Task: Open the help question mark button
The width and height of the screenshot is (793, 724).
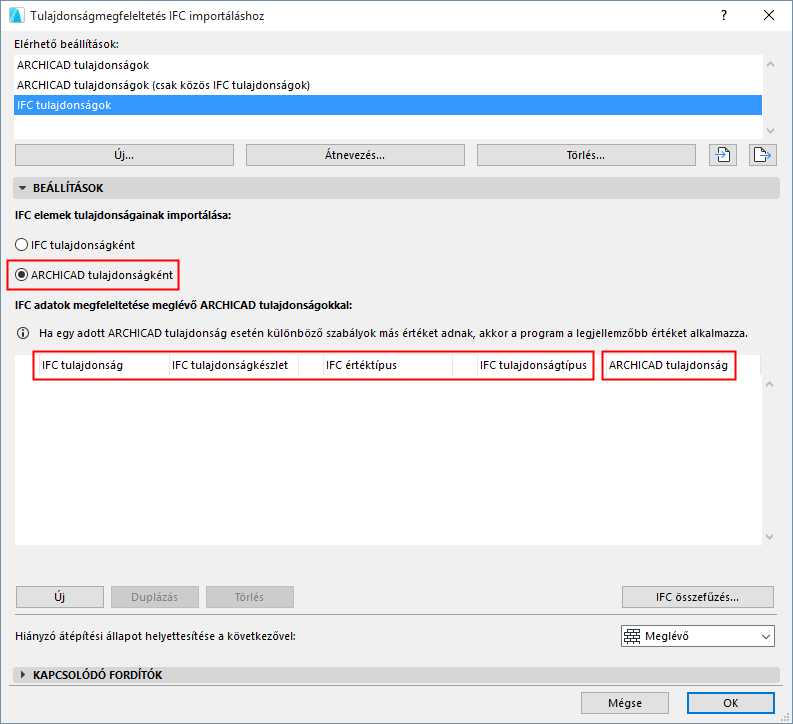Action: click(724, 15)
